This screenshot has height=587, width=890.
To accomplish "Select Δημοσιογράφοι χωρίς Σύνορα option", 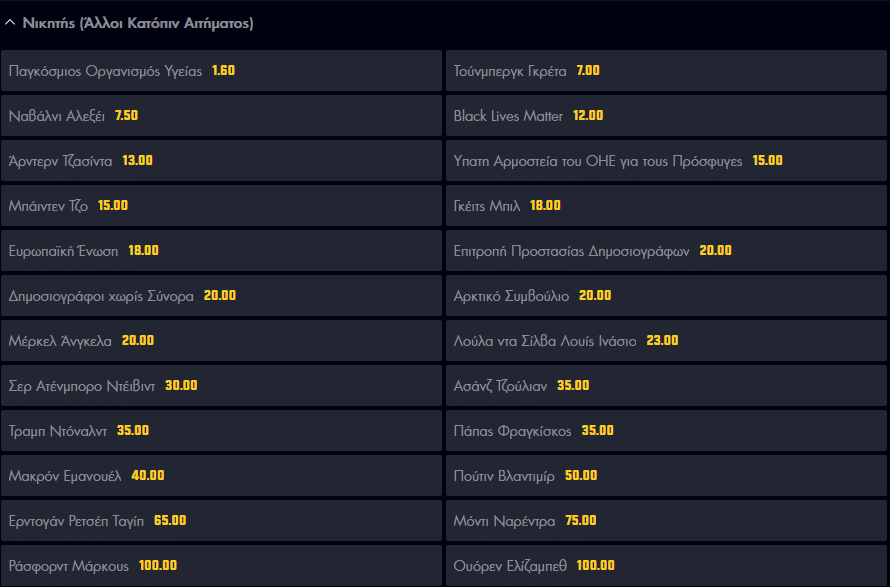I will [x=221, y=296].
